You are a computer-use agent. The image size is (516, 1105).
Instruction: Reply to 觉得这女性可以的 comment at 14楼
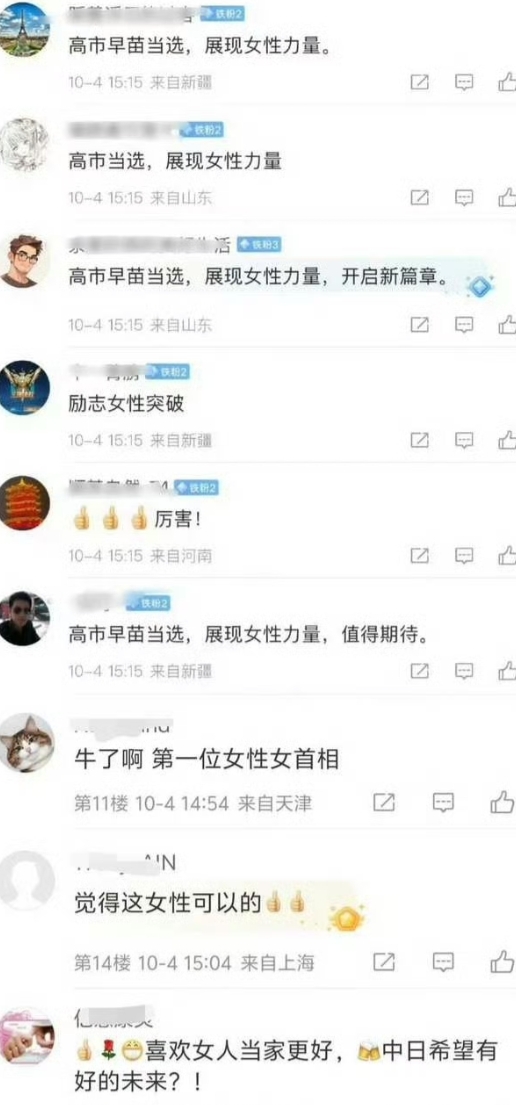443,961
